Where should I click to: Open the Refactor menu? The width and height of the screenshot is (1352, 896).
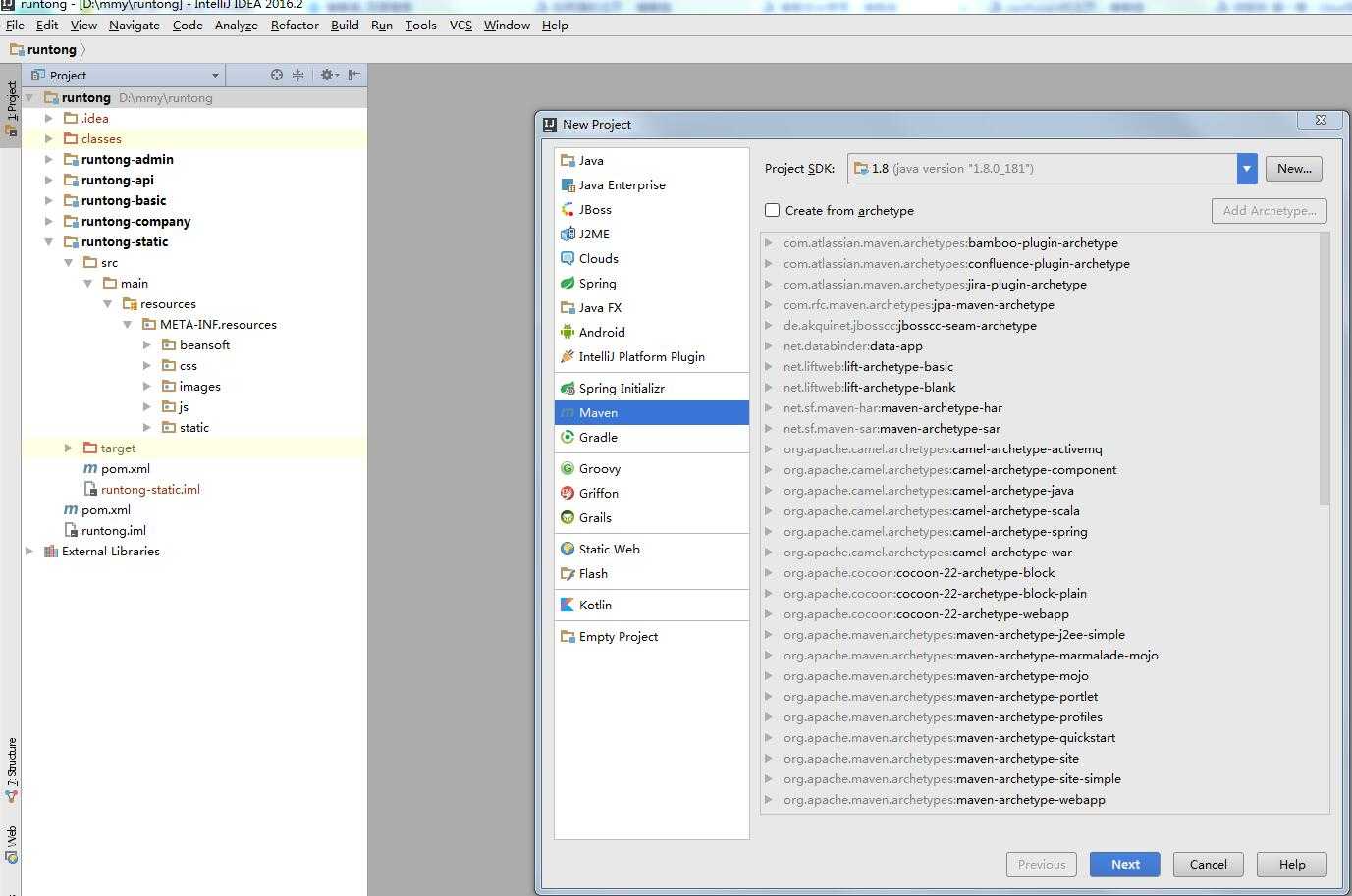(295, 26)
